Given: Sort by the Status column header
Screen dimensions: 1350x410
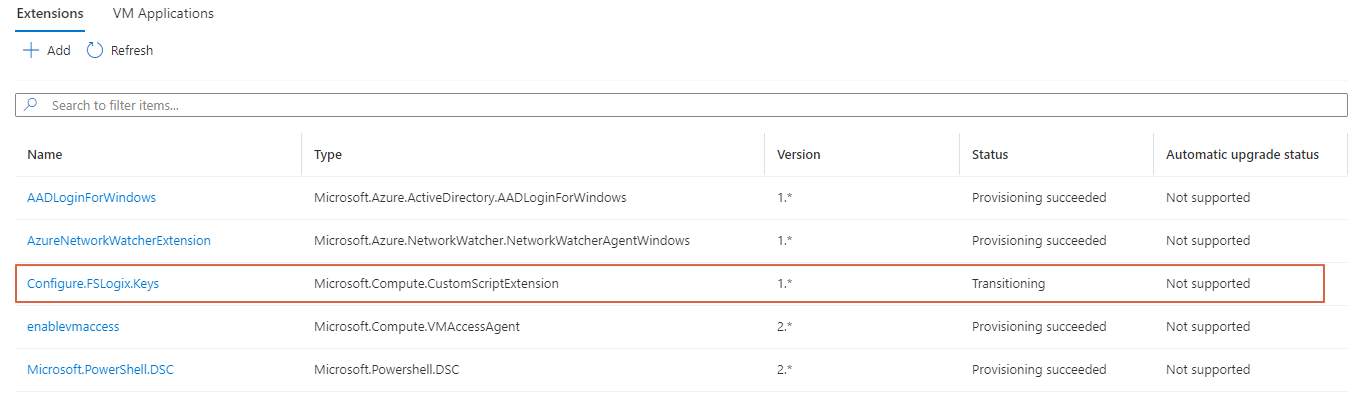Looking at the screenshot, I should tap(990, 155).
